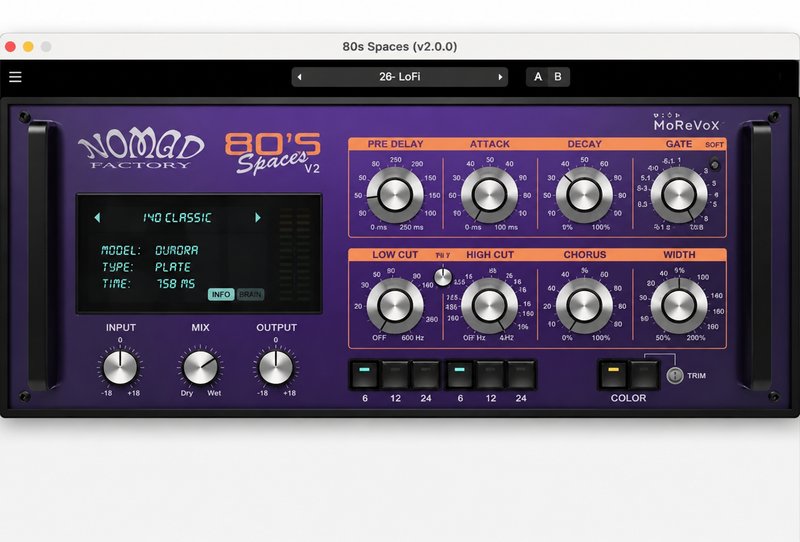
Task: Select the B comparison slot
Action: coord(558,77)
